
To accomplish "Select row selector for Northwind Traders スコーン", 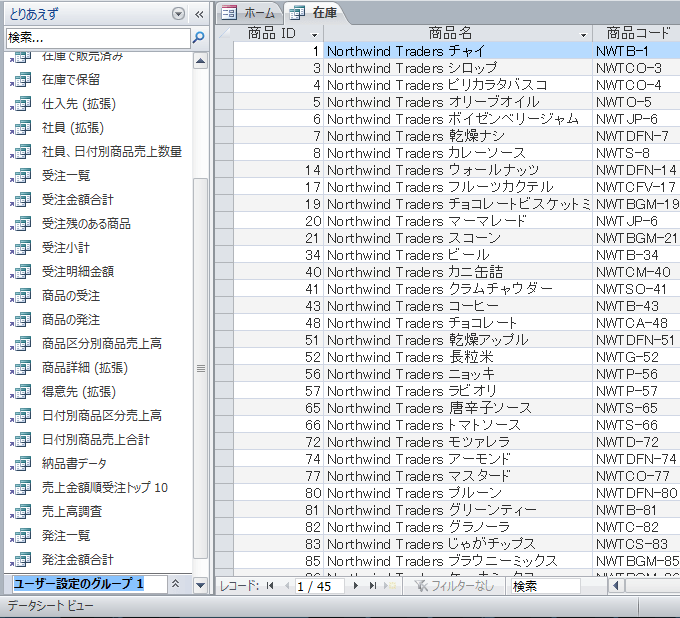I will click(x=224, y=238).
